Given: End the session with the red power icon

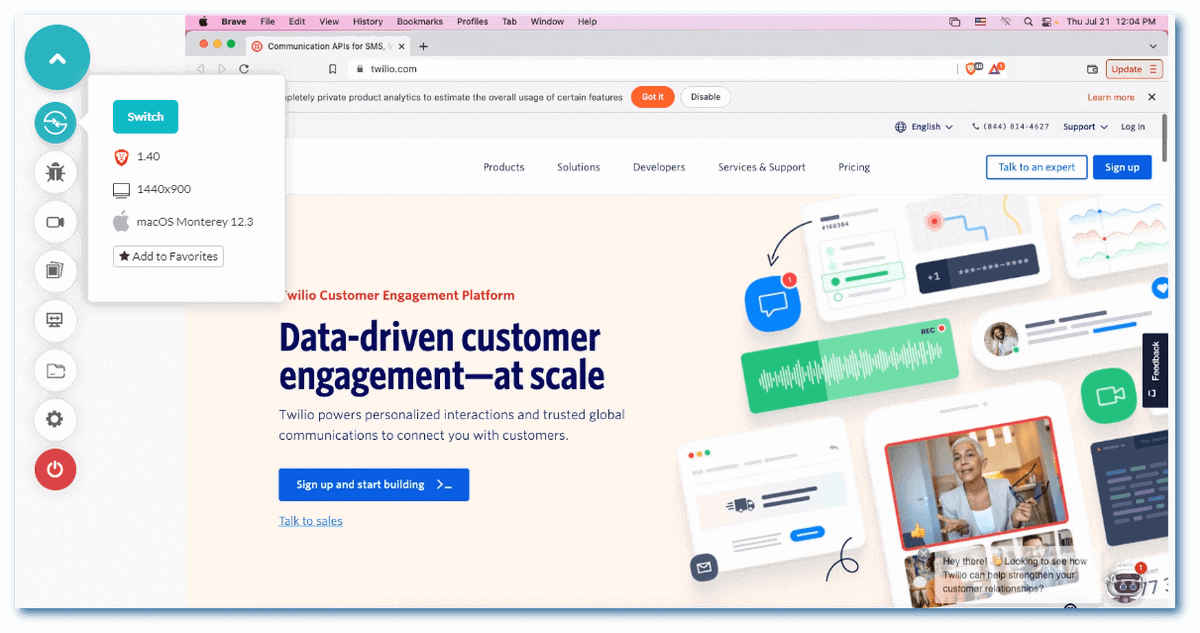Looking at the screenshot, I should click(x=55, y=469).
